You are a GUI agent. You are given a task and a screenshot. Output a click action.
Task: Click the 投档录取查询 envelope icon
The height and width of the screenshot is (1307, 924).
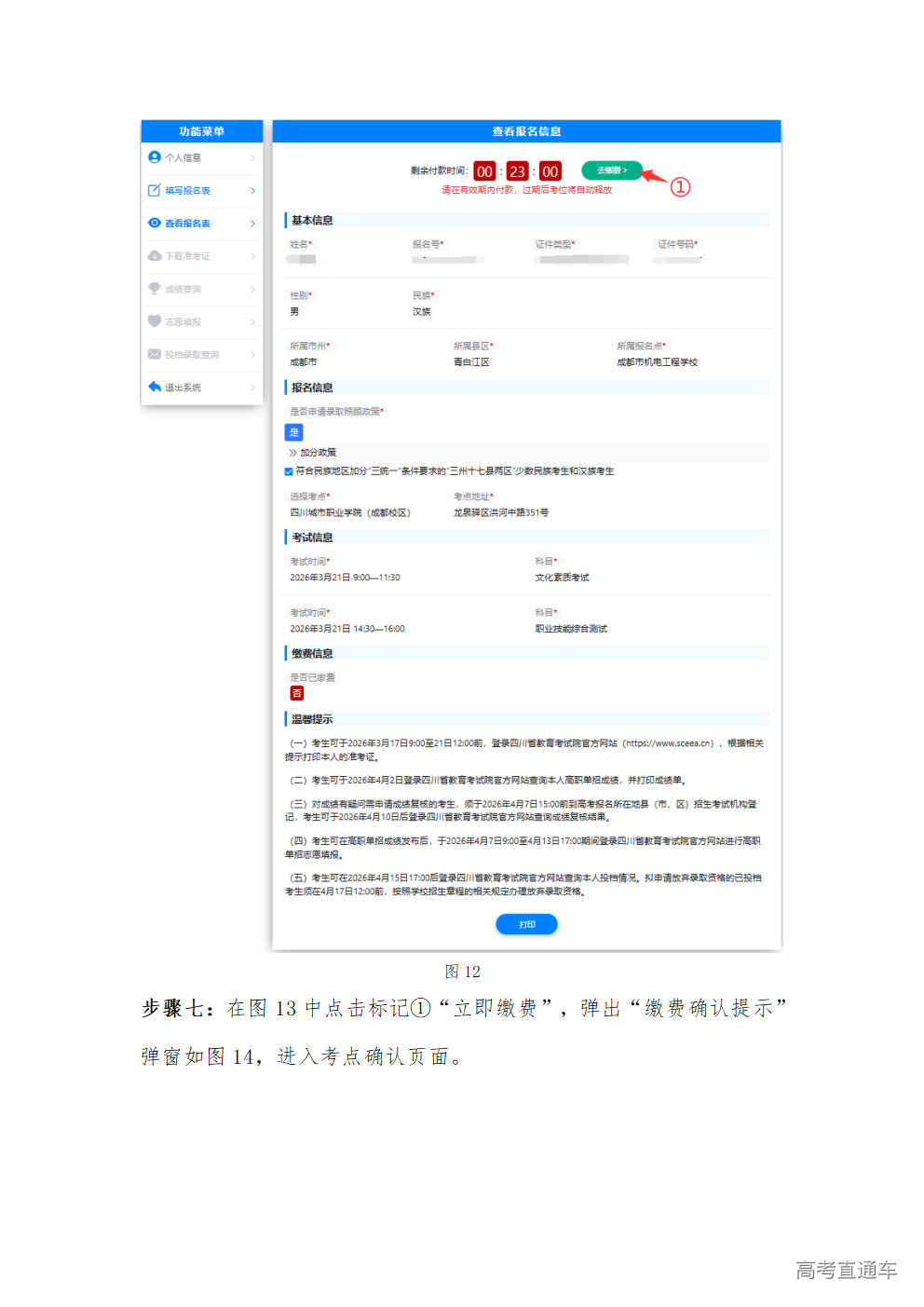(x=155, y=355)
